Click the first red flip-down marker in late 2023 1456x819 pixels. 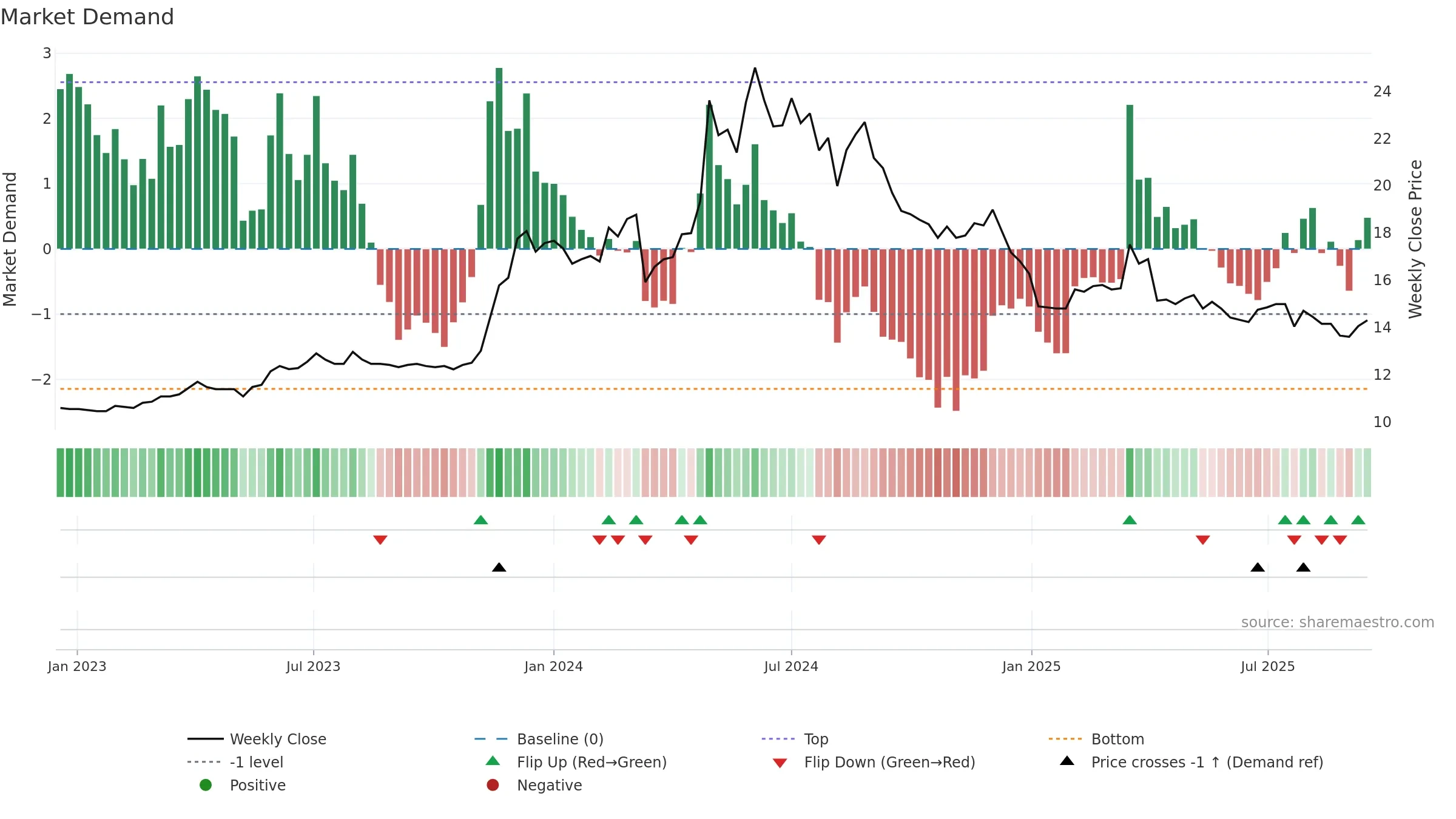coord(380,540)
